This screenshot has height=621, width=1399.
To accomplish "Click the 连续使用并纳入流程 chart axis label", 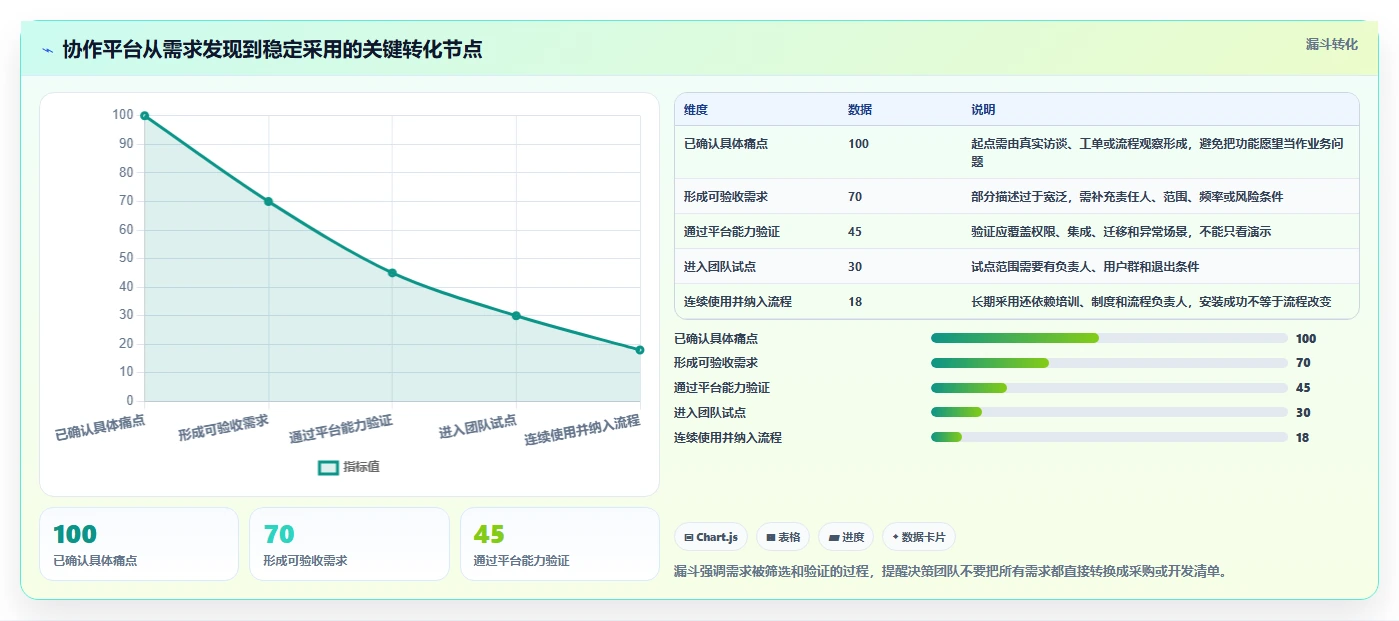I will [582, 430].
